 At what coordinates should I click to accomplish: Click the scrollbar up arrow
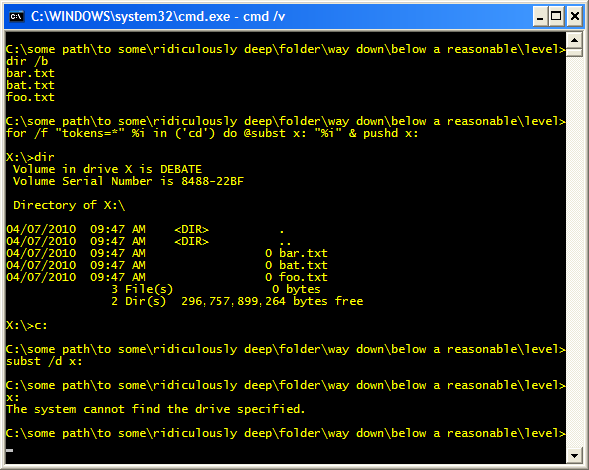point(574,40)
